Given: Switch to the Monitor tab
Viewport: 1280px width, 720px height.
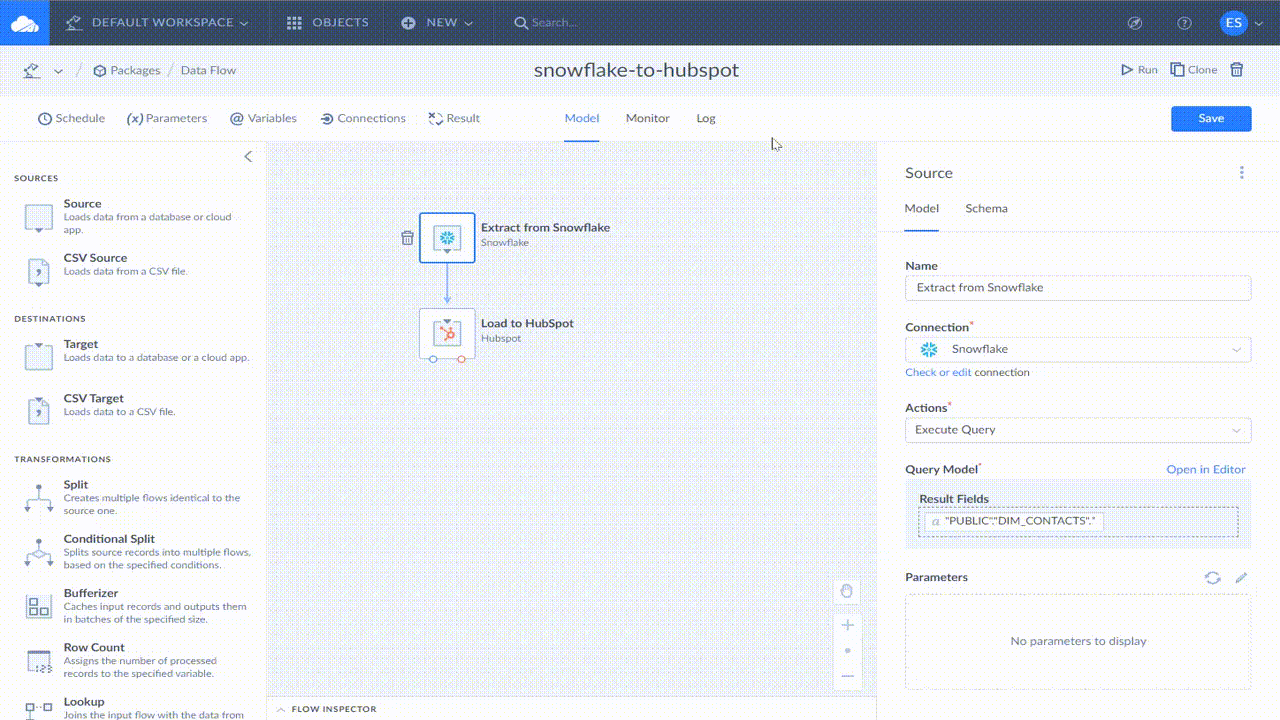Looking at the screenshot, I should point(647,118).
